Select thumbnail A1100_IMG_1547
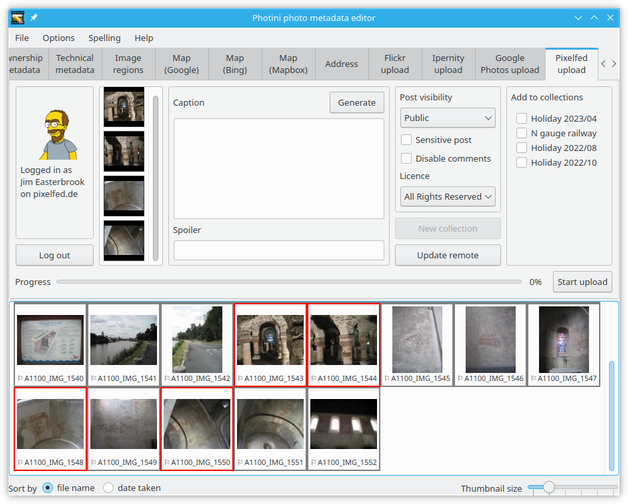The image size is (628, 504). [x=564, y=345]
